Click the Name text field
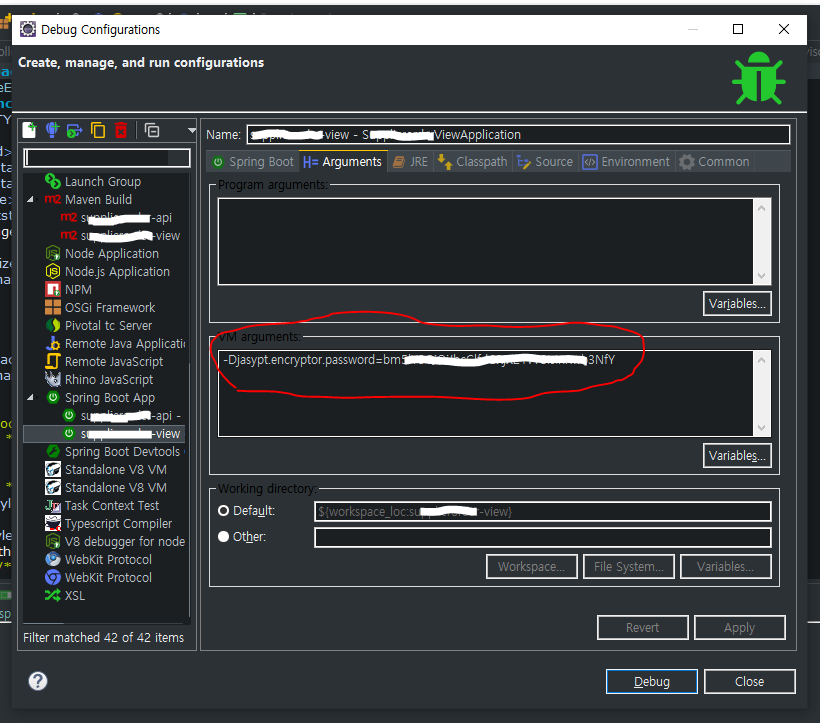This screenshot has width=820, height=723. 518,134
